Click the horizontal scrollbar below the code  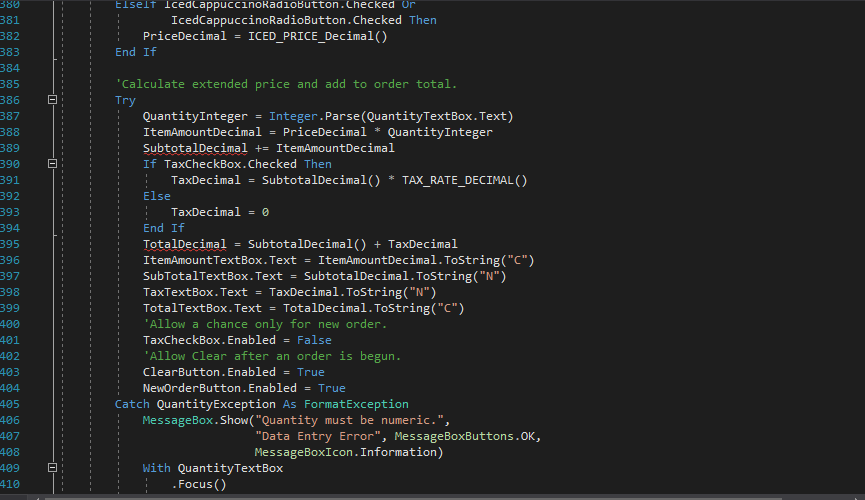pyautogui.click(x=413, y=498)
